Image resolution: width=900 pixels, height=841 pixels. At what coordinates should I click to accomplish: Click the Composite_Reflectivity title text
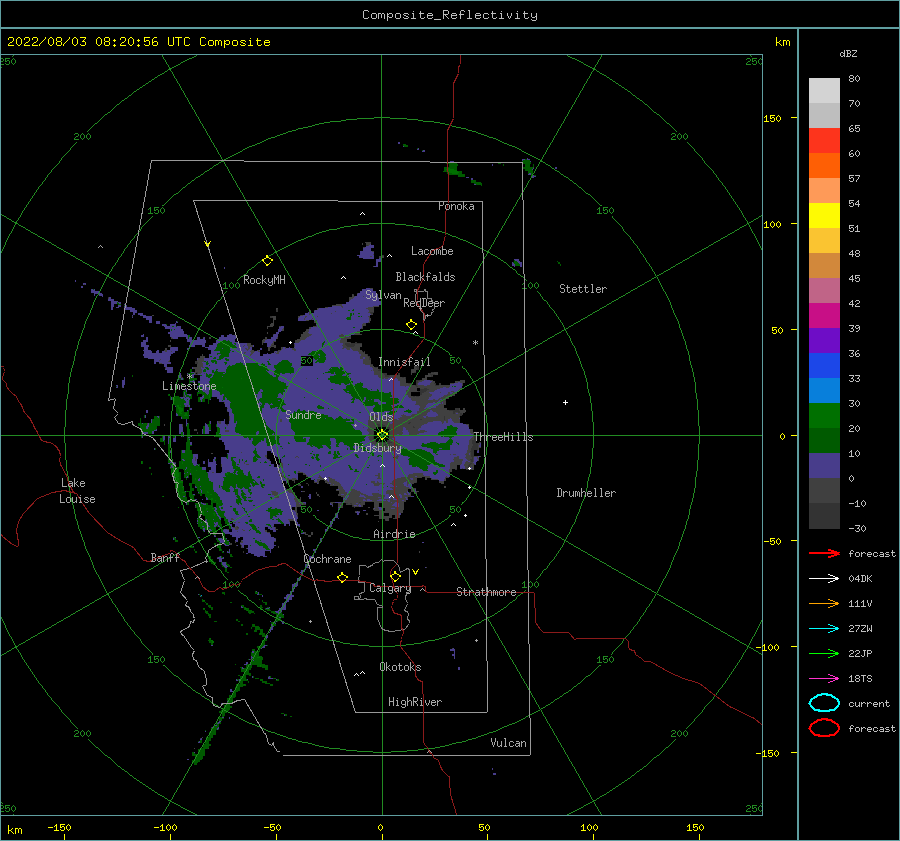[449, 15]
